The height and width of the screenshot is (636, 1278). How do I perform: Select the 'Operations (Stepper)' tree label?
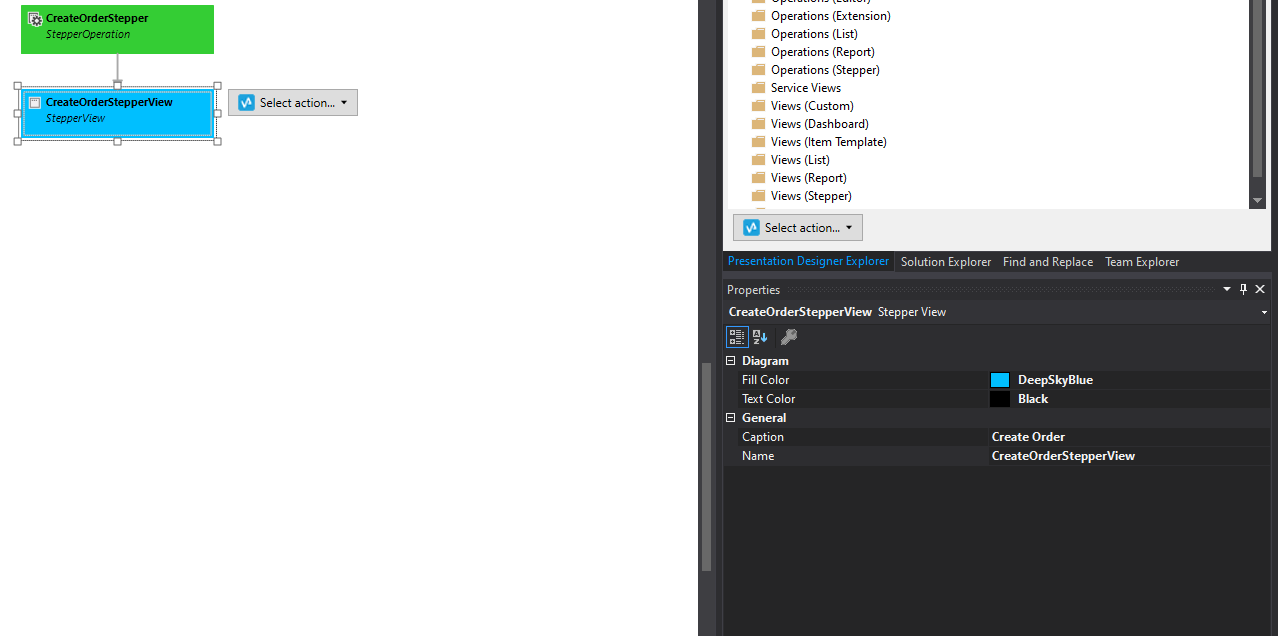(x=825, y=70)
